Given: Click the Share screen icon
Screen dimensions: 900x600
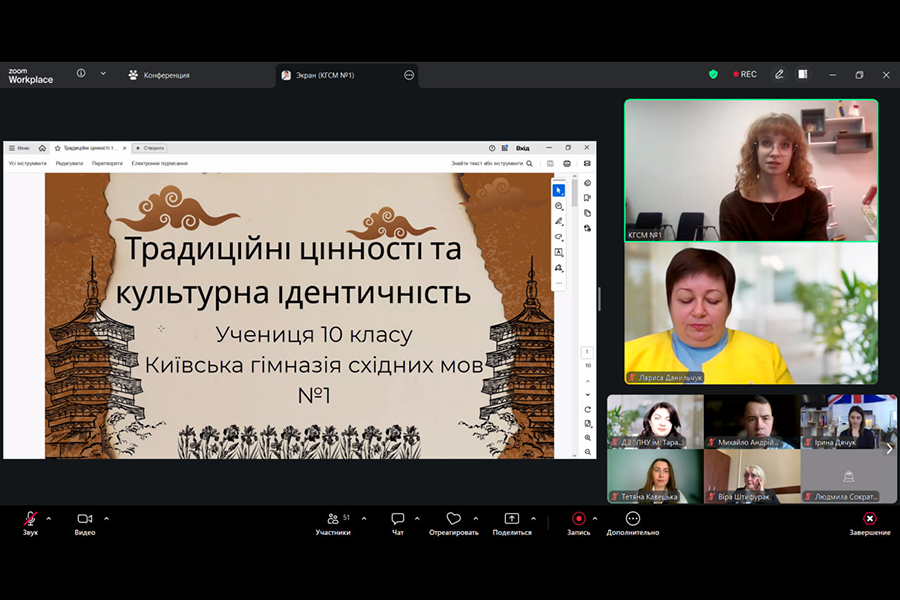Looking at the screenshot, I should coord(511,518).
